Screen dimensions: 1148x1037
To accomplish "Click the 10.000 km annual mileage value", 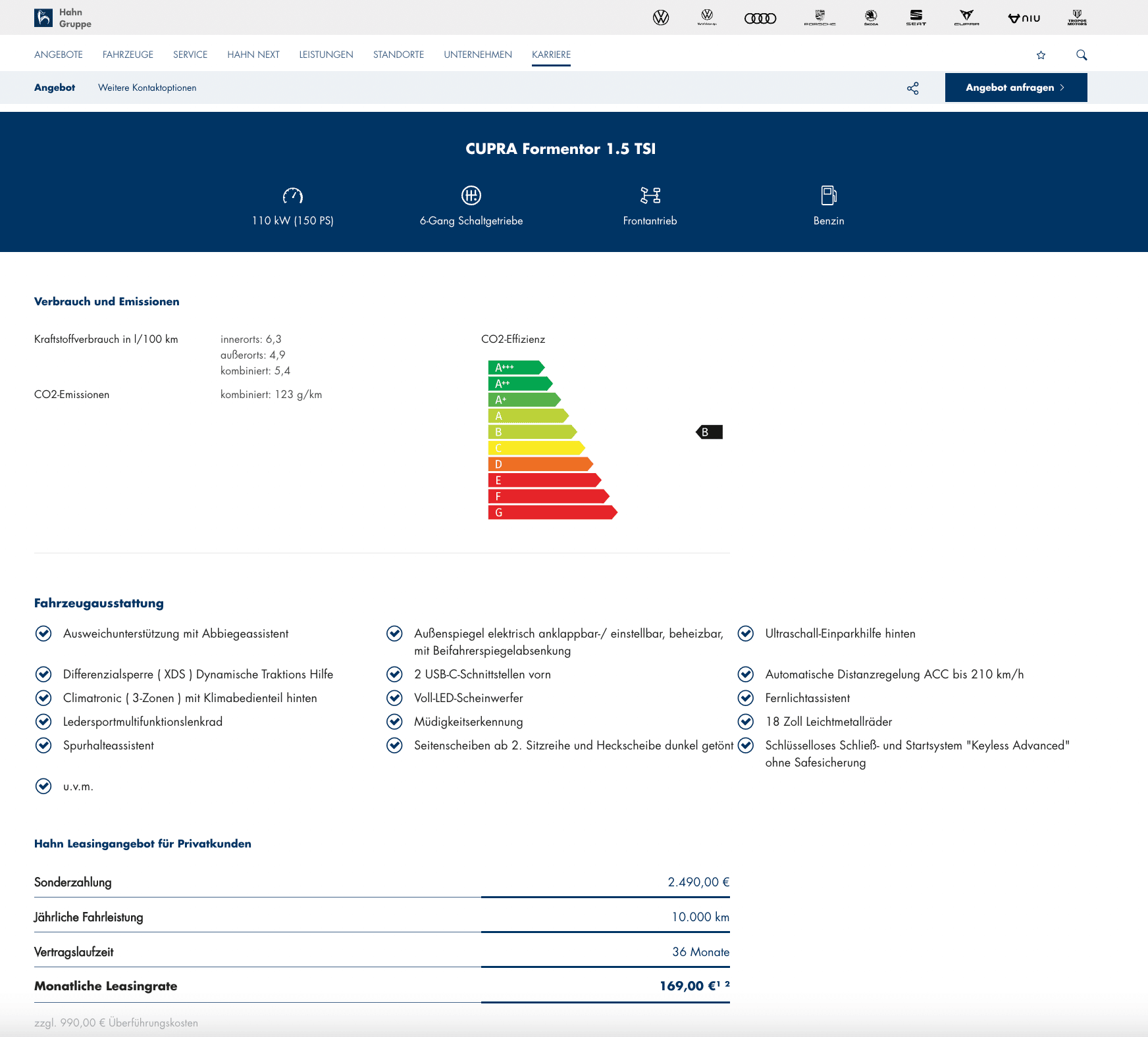I will pyautogui.click(x=700, y=917).
